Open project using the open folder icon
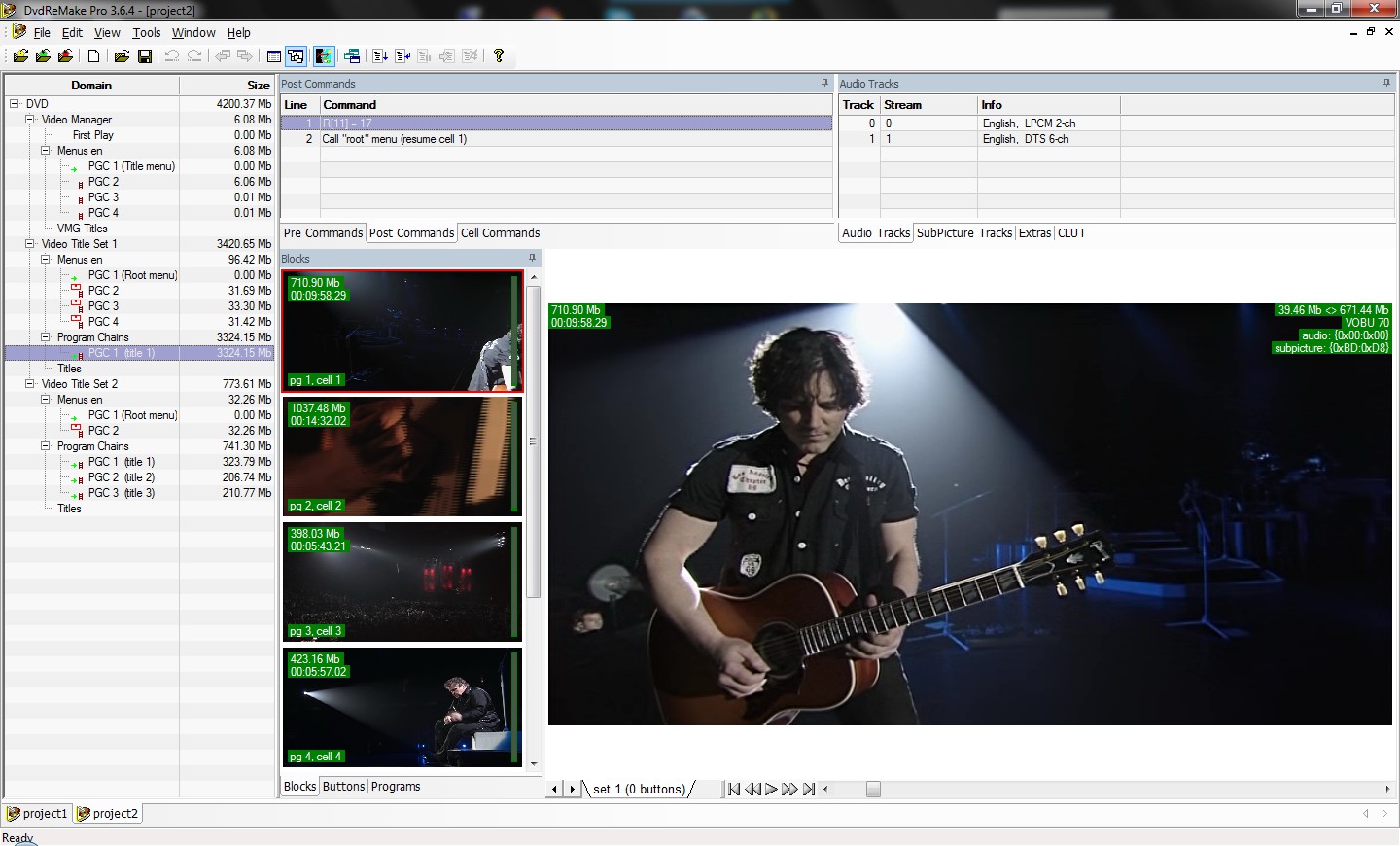Viewport: 1400px width, 846px height. tap(122, 56)
